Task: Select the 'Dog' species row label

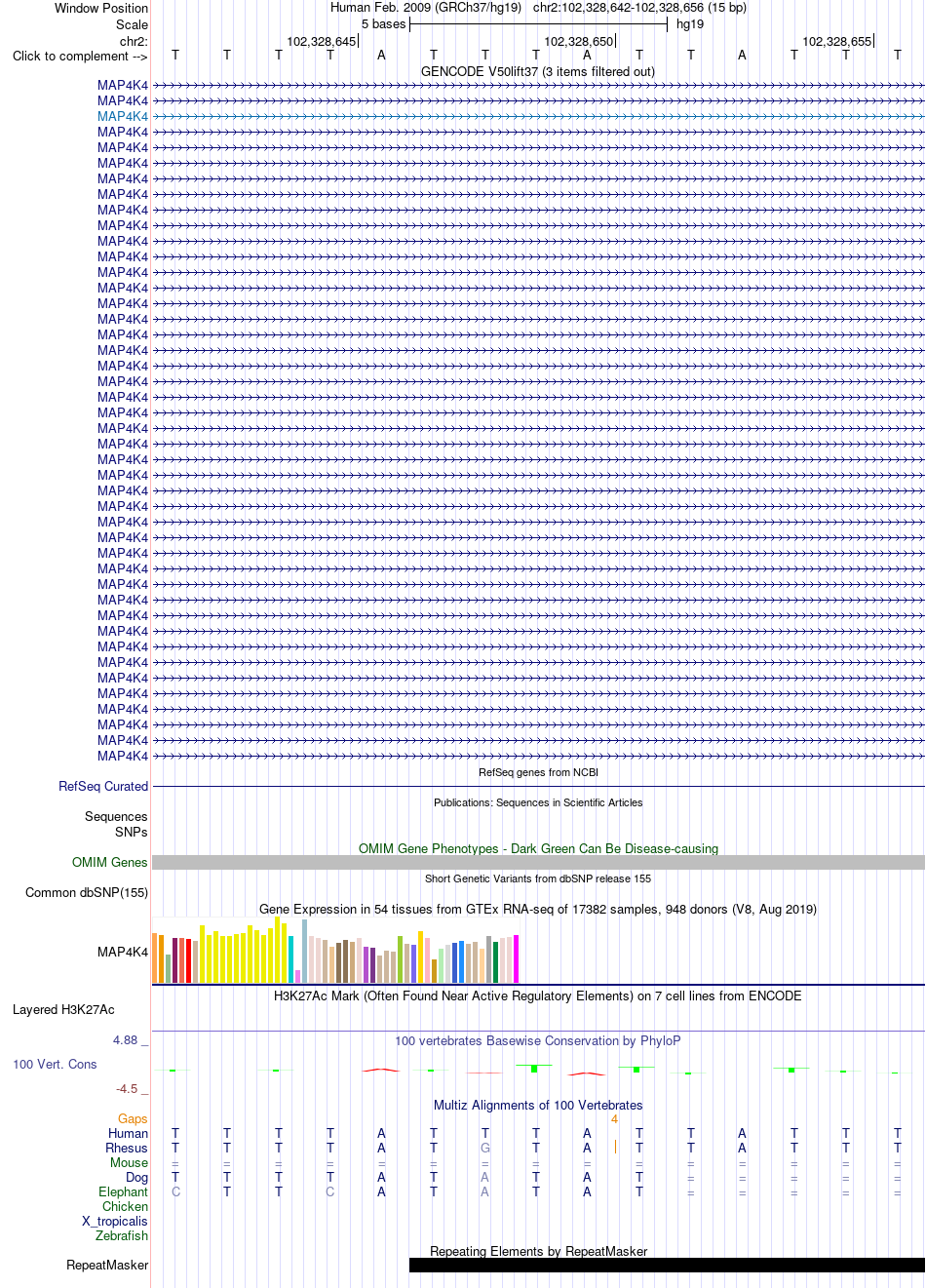Action: [137, 1177]
